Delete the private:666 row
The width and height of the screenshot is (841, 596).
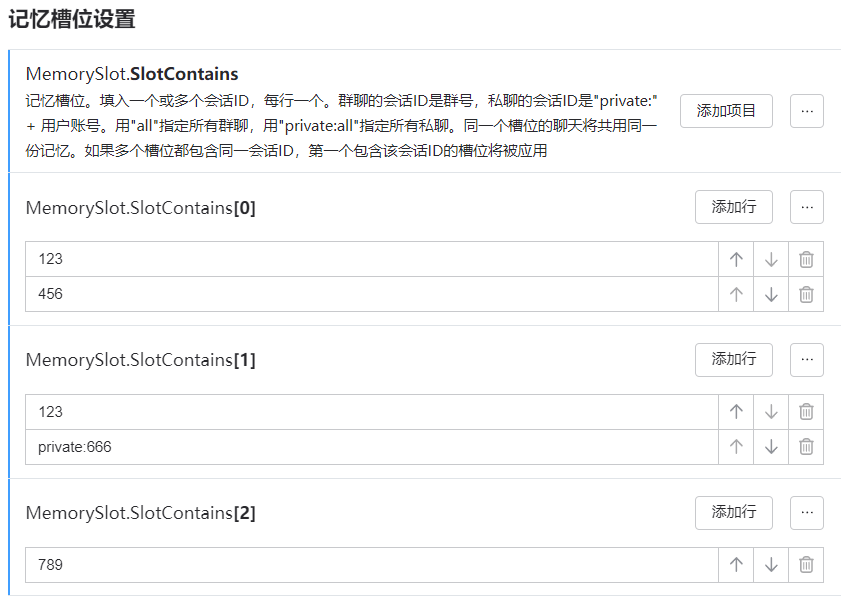(806, 447)
